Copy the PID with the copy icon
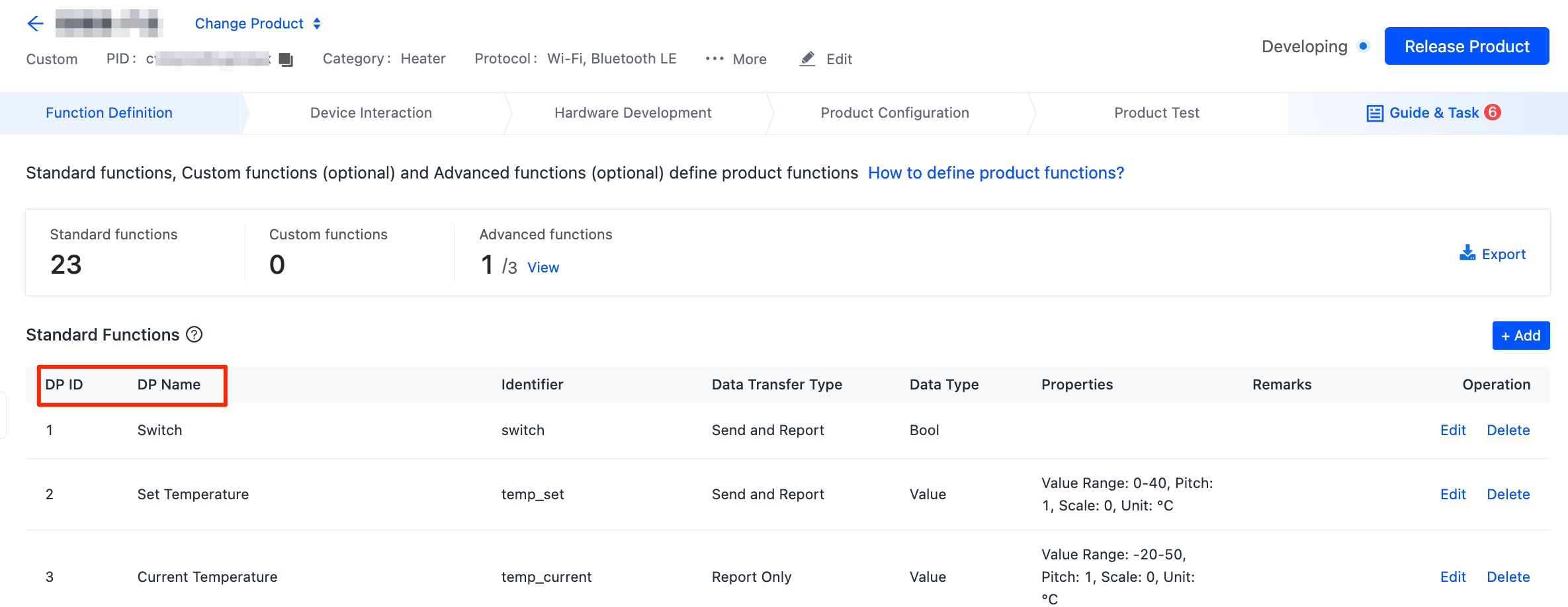1568x607 pixels. [x=286, y=60]
